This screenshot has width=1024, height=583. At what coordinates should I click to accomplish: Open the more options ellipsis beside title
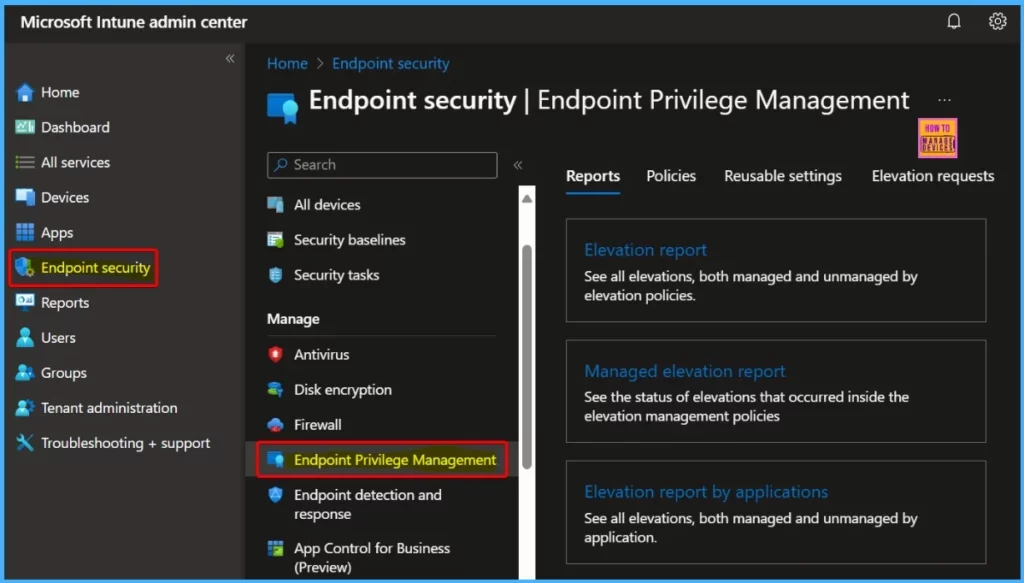[944, 101]
